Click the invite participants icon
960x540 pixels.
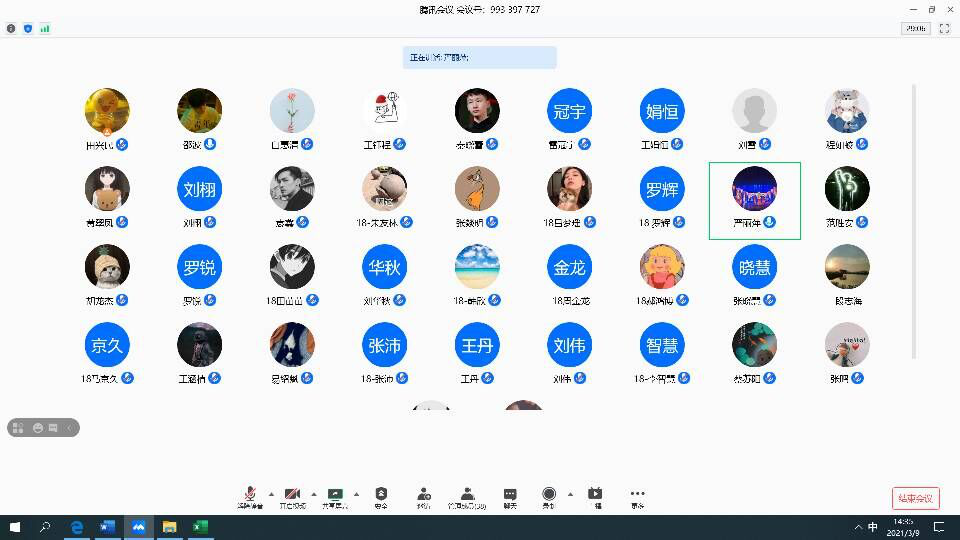pos(424,494)
